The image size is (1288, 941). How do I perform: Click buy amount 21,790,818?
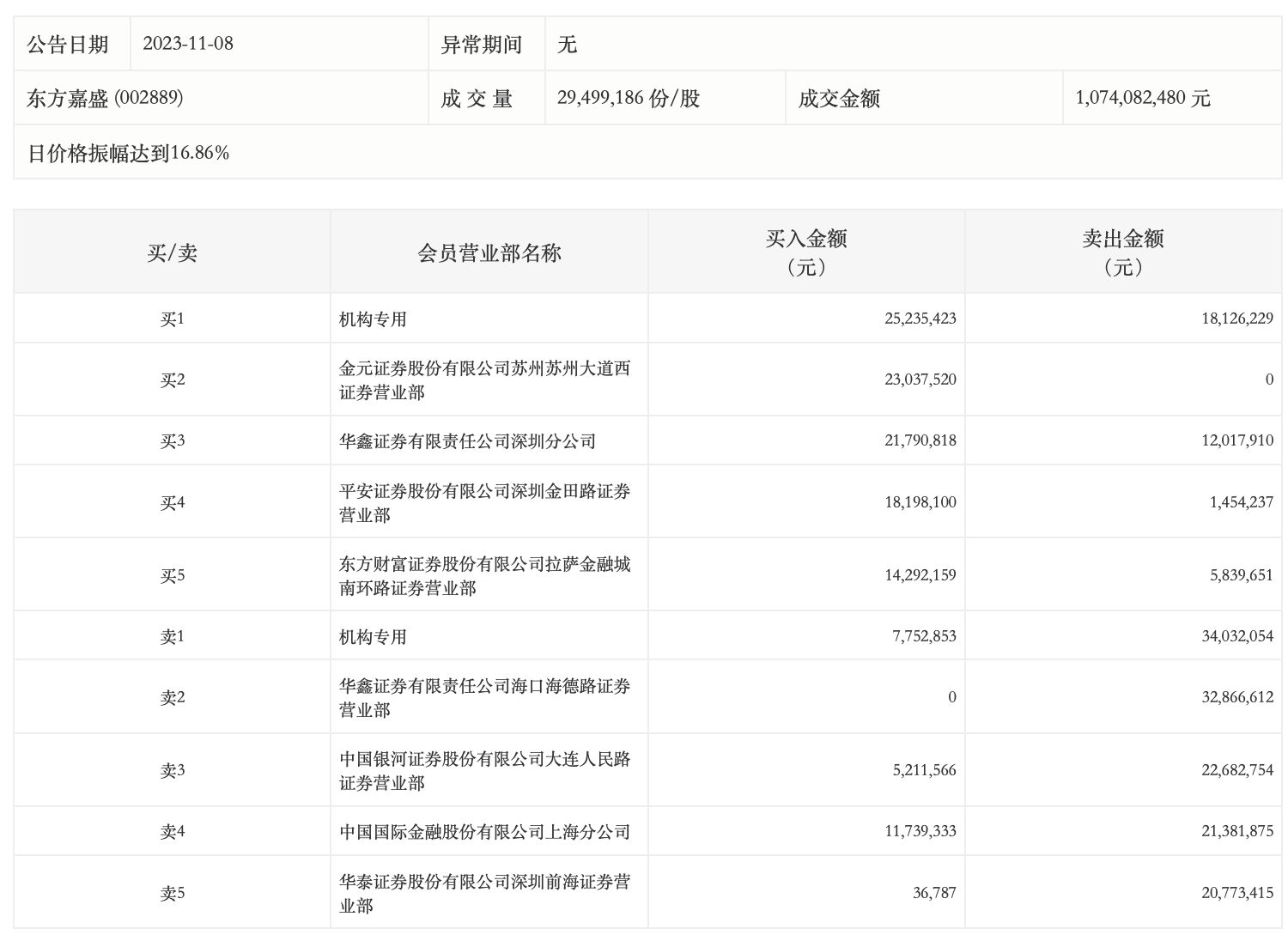[920, 440]
